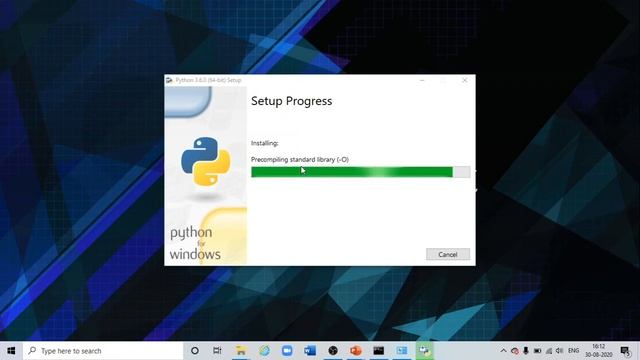This screenshot has width=640, height=360.
Task: Show hidden system tray icons
Action: click(503, 351)
